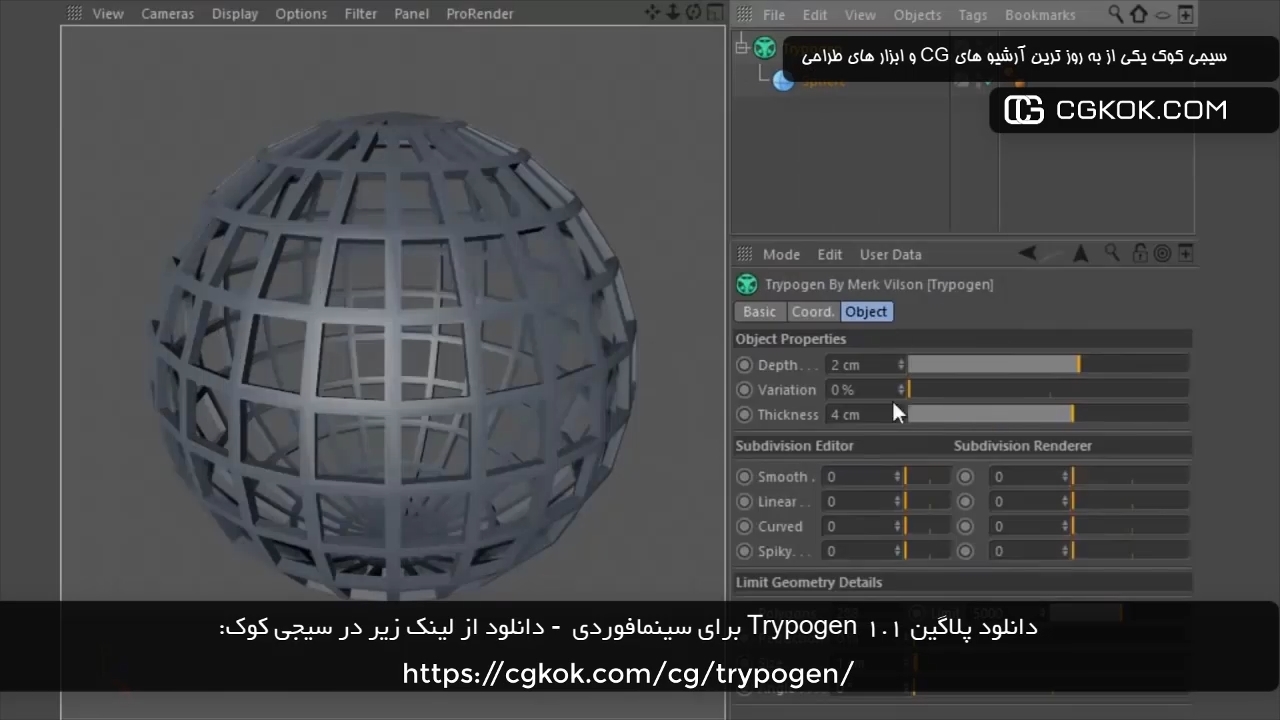Open the User Data menu
The image size is (1280, 720).
click(x=890, y=255)
